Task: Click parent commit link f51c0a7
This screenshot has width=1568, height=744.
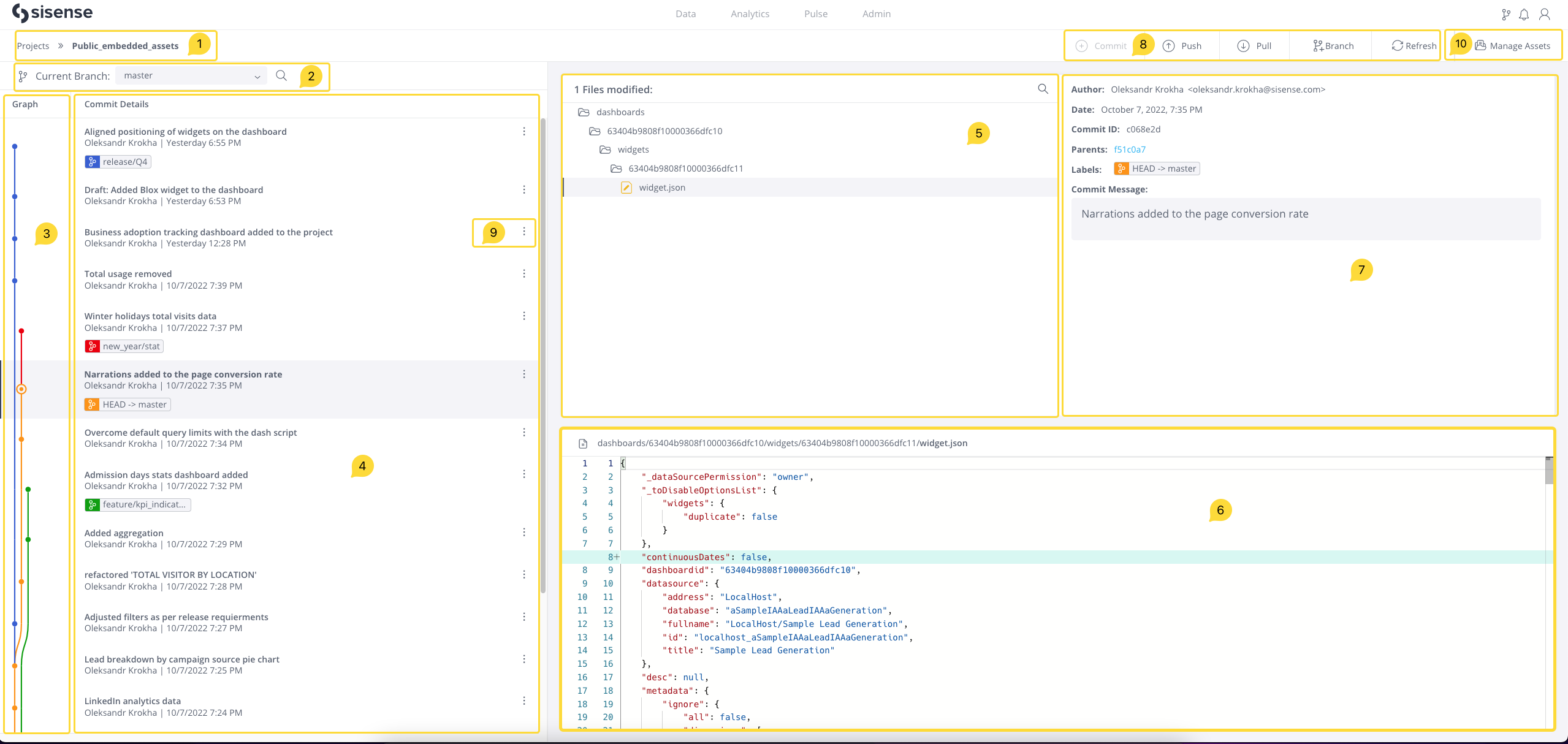Action: pyautogui.click(x=1129, y=150)
